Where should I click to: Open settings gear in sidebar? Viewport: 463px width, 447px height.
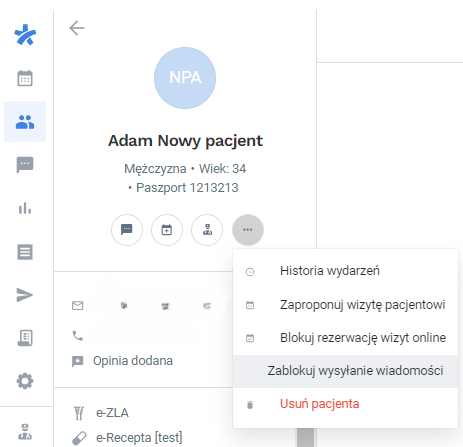[x=25, y=381]
